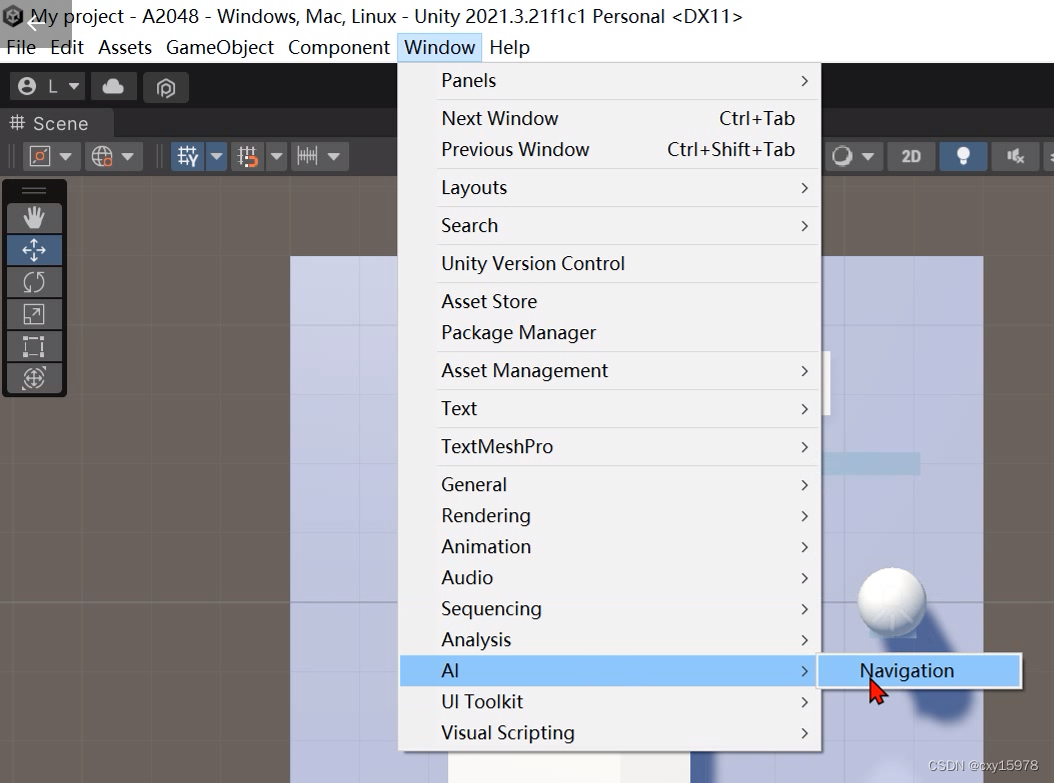Image resolution: width=1054 pixels, height=783 pixels.
Task: Open the Edit menu
Action: pos(67,48)
